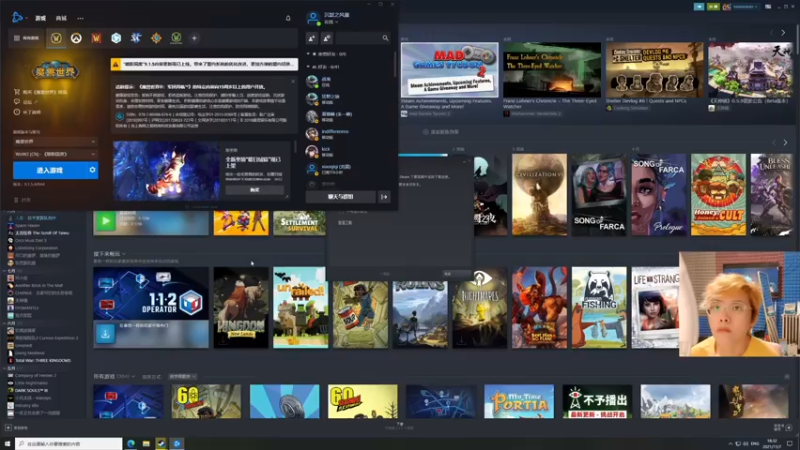Select 'DARK SOULS III' in Steam sidebar

pos(32,390)
